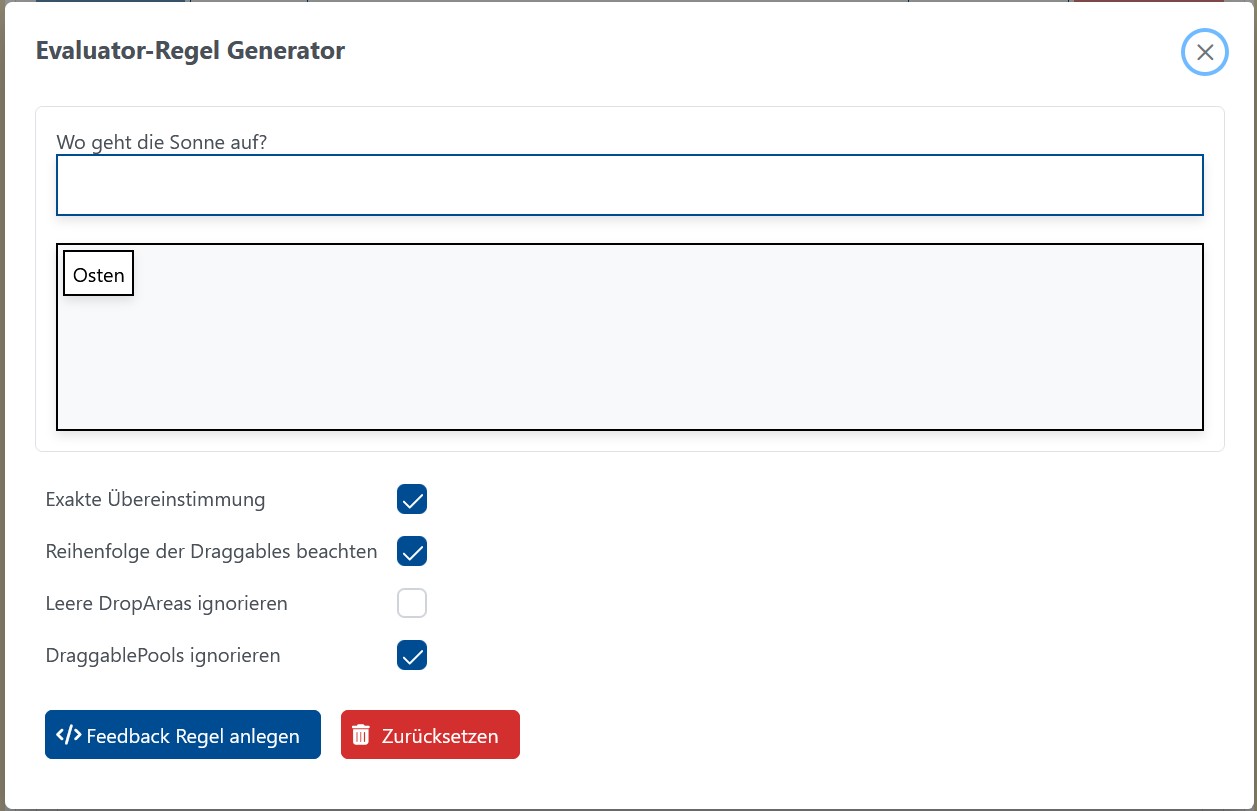Click the red Zurücksetzen button

(x=430, y=735)
